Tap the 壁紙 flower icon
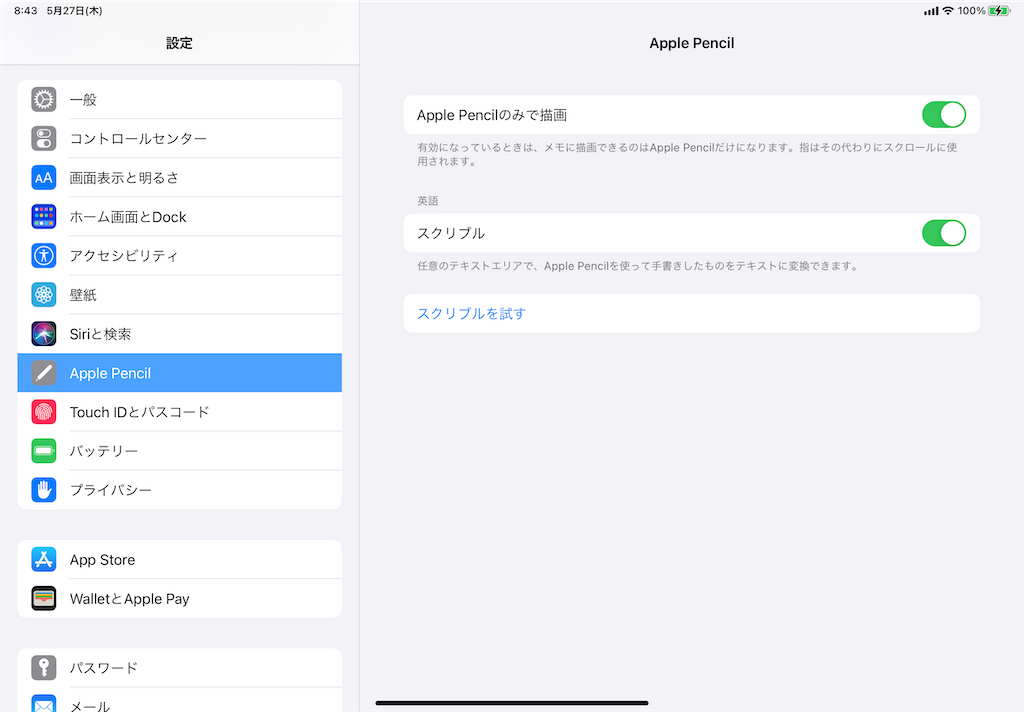This screenshot has height=712, width=1024. click(44, 295)
